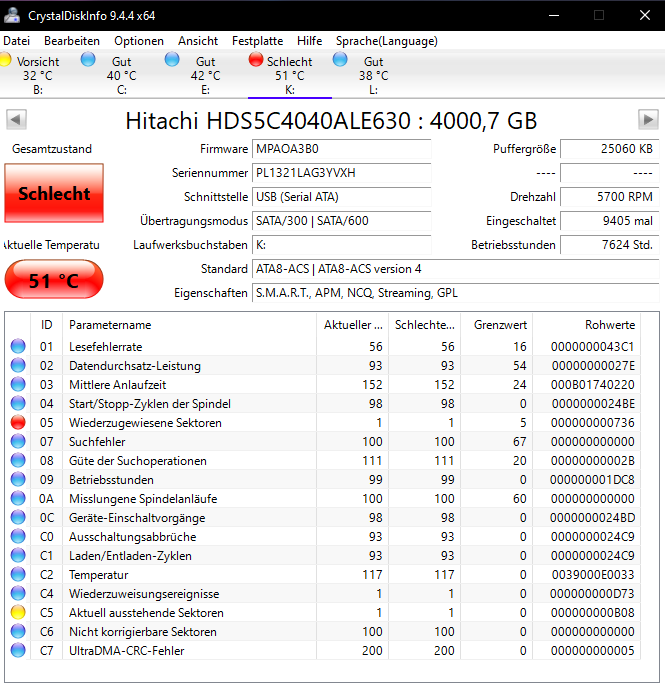665x687 pixels.
Task: Click the ID column header
Action: point(46,325)
